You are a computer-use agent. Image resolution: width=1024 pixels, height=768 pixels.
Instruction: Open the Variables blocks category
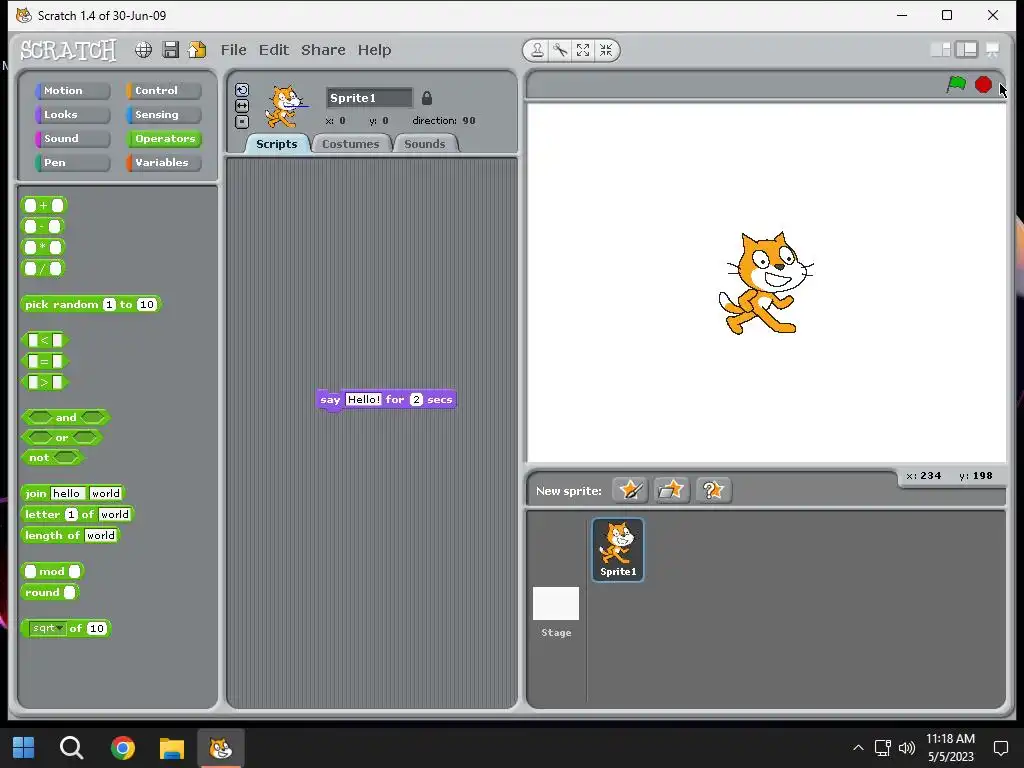[164, 163]
